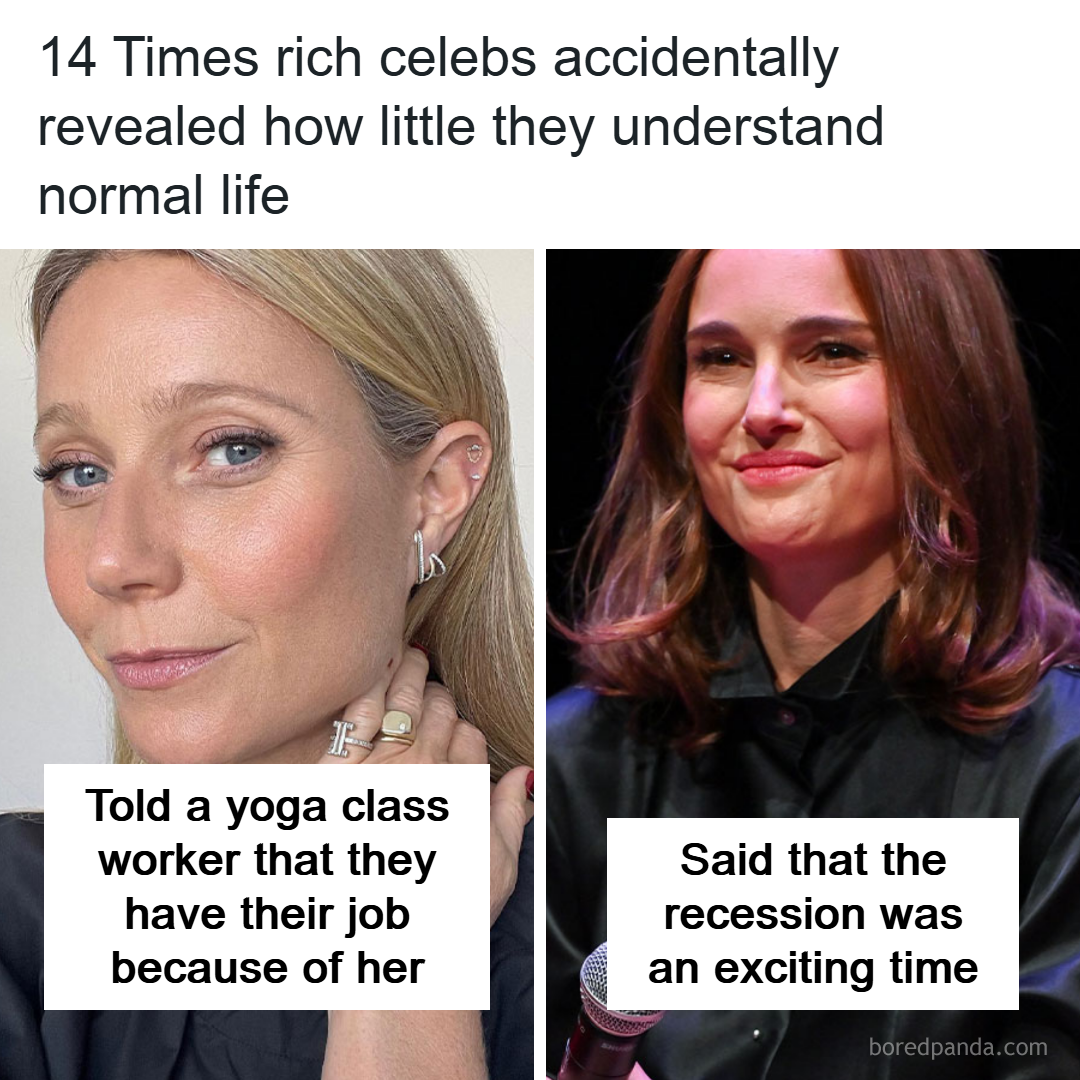Click the boredpanda.com watermark
Screen dimensions: 1080x1080
958,1047
